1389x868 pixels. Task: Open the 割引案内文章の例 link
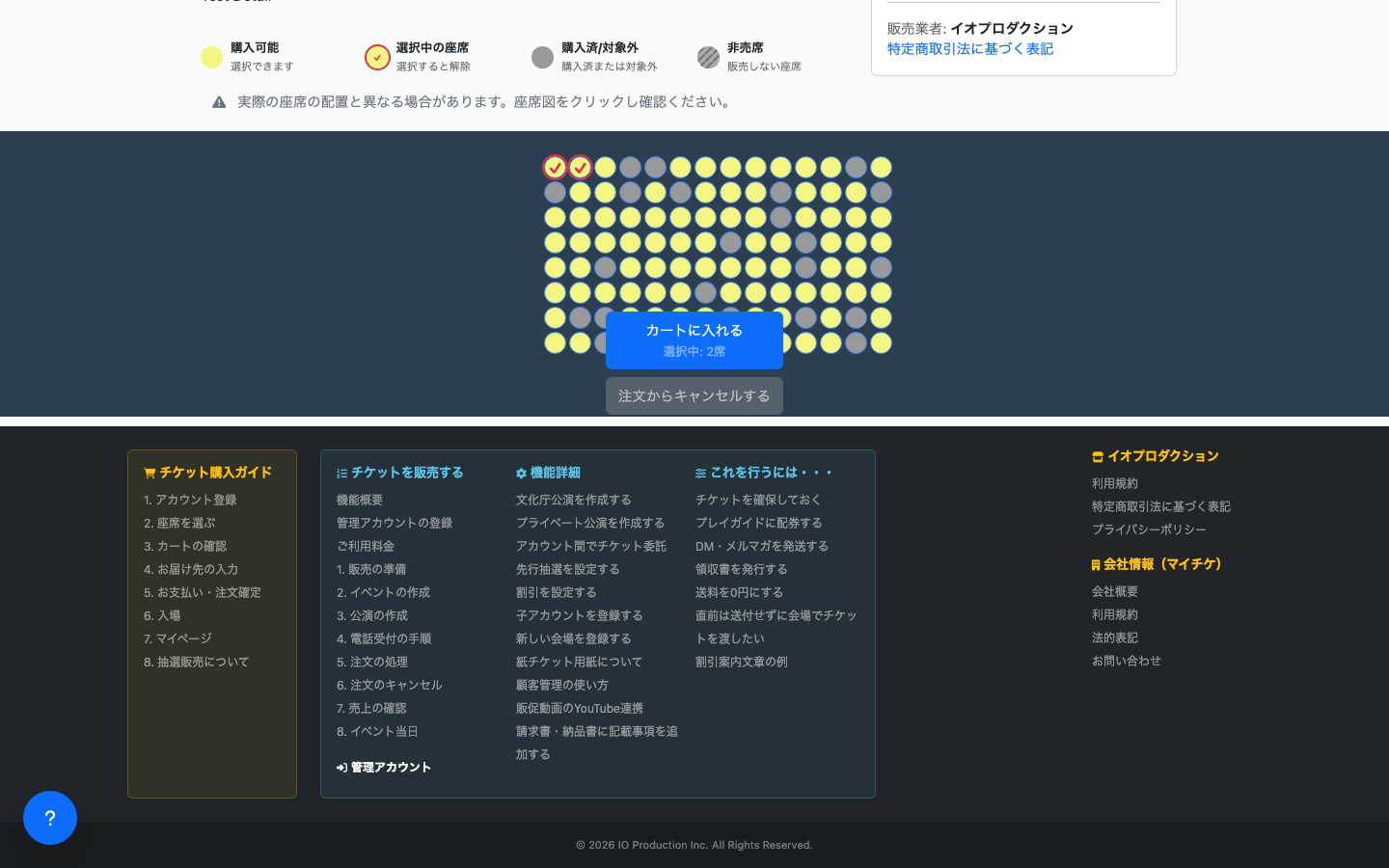pyautogui.click(x=742, y=662)
